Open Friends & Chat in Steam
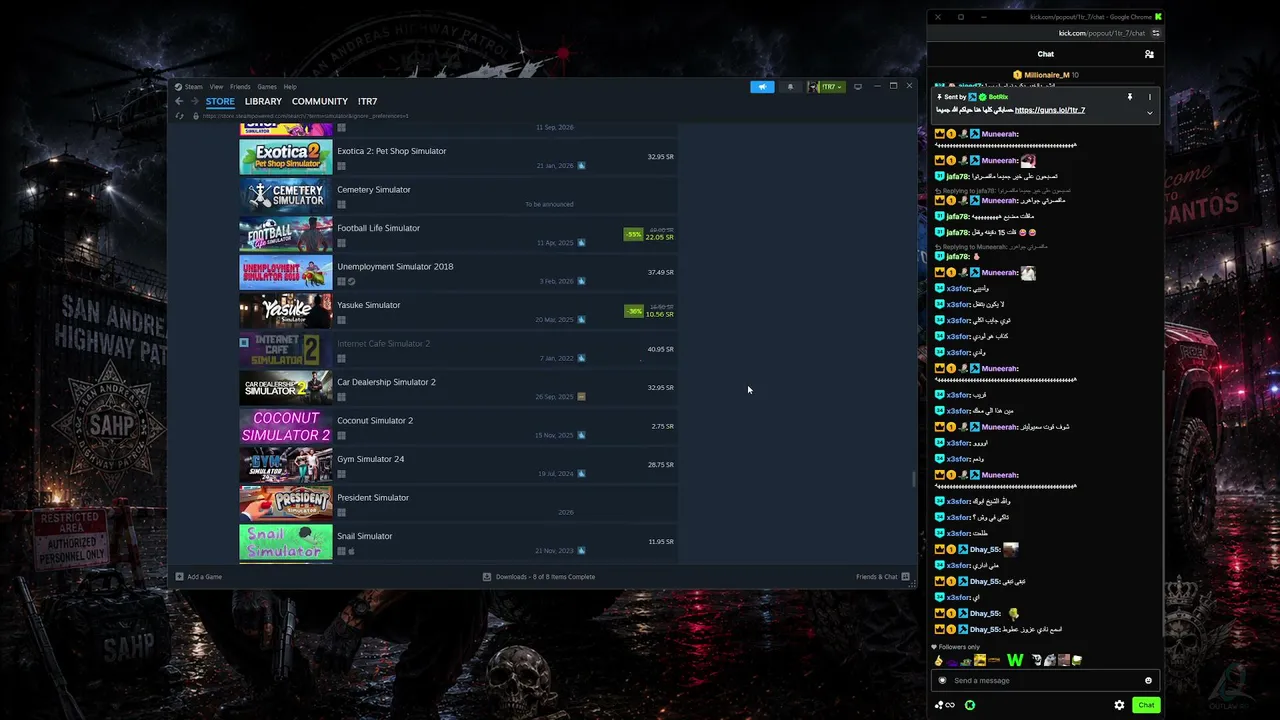 coord(877,577)
